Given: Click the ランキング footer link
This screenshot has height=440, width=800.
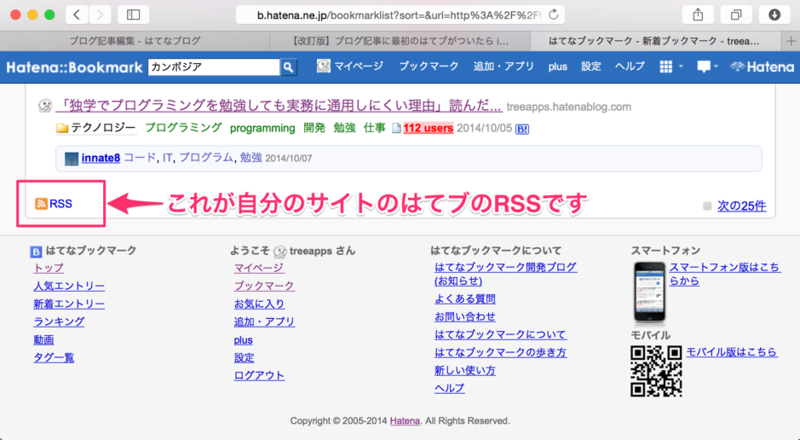Looking at the screenshot, I should tap(59, 322).
